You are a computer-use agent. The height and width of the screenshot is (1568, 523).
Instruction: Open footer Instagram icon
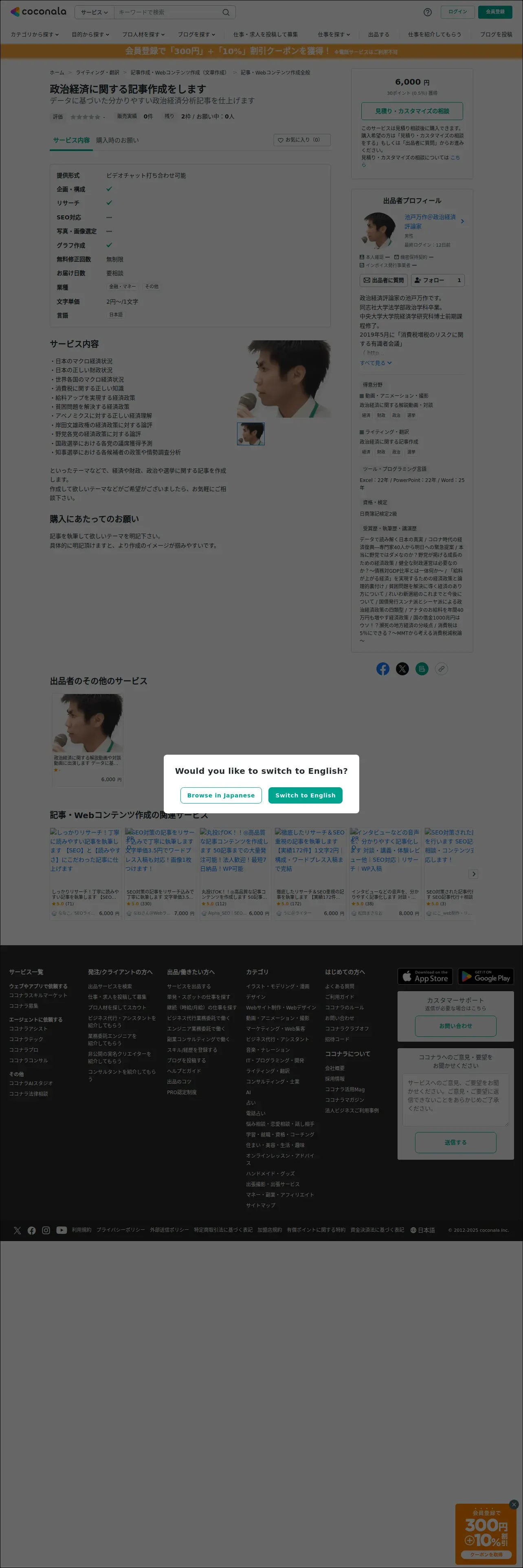[x=46, y=1230]
